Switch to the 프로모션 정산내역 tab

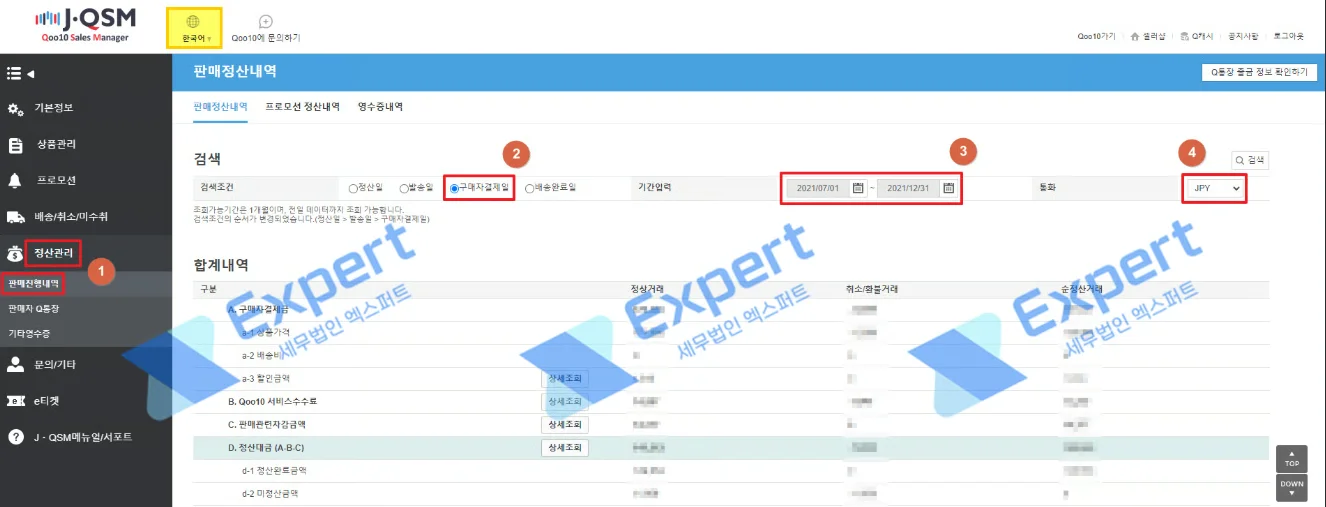coord(302,106)
